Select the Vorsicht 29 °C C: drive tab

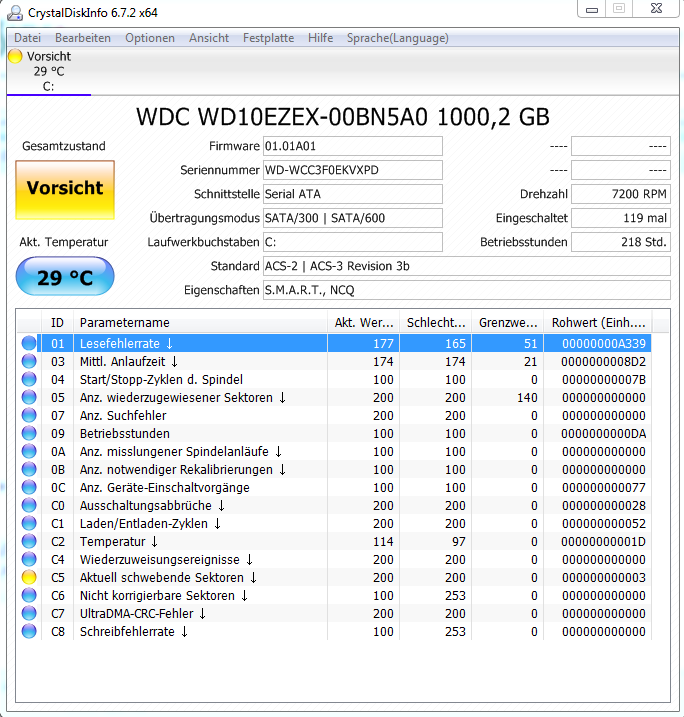[49, 71]
